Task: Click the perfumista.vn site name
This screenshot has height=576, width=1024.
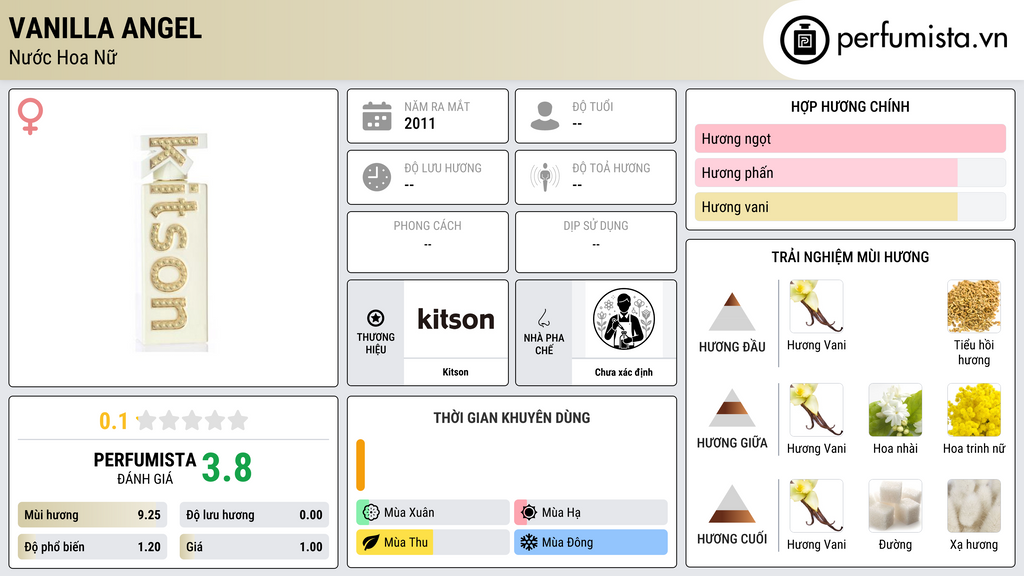Action: click(x=922, y=38)
